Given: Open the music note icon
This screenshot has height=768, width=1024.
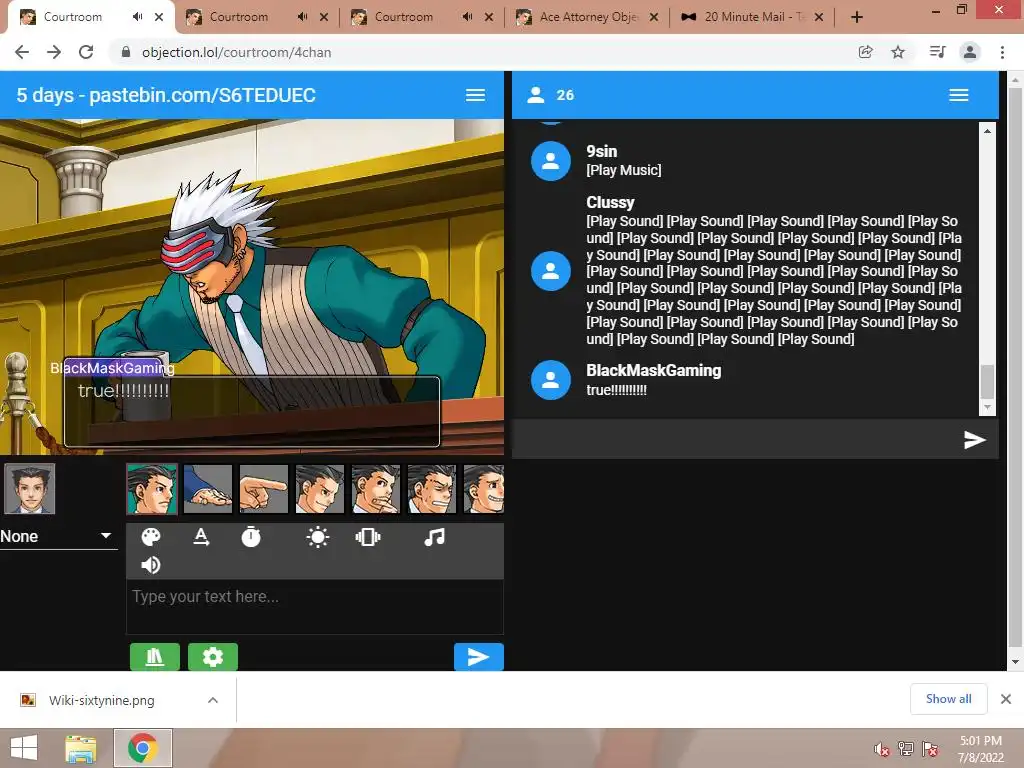Looking at the screenshot, I should [434, 537].
